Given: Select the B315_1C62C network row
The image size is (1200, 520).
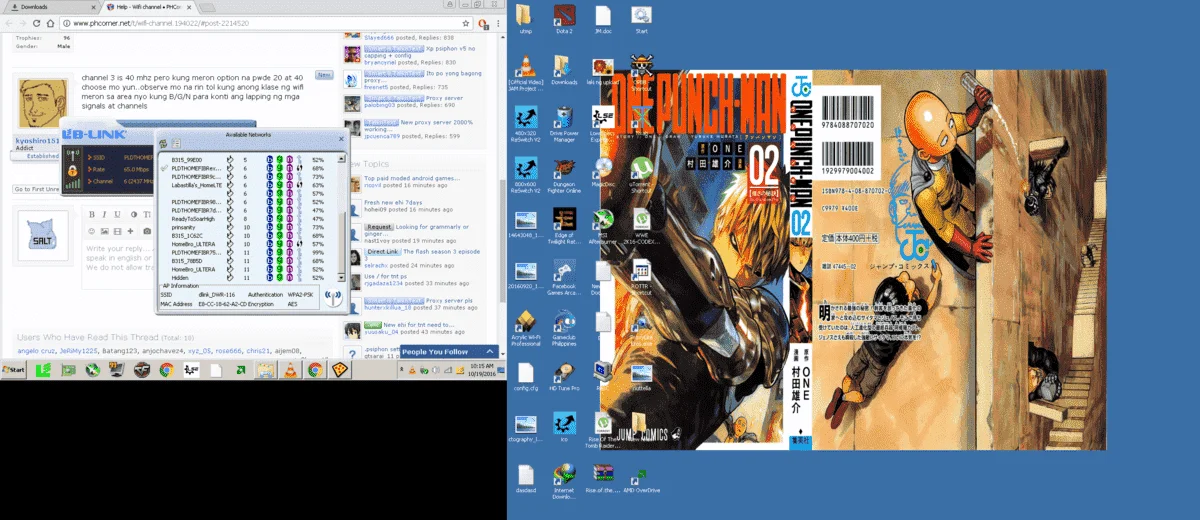Looking at the screenshot, I should tap(247, 235).
